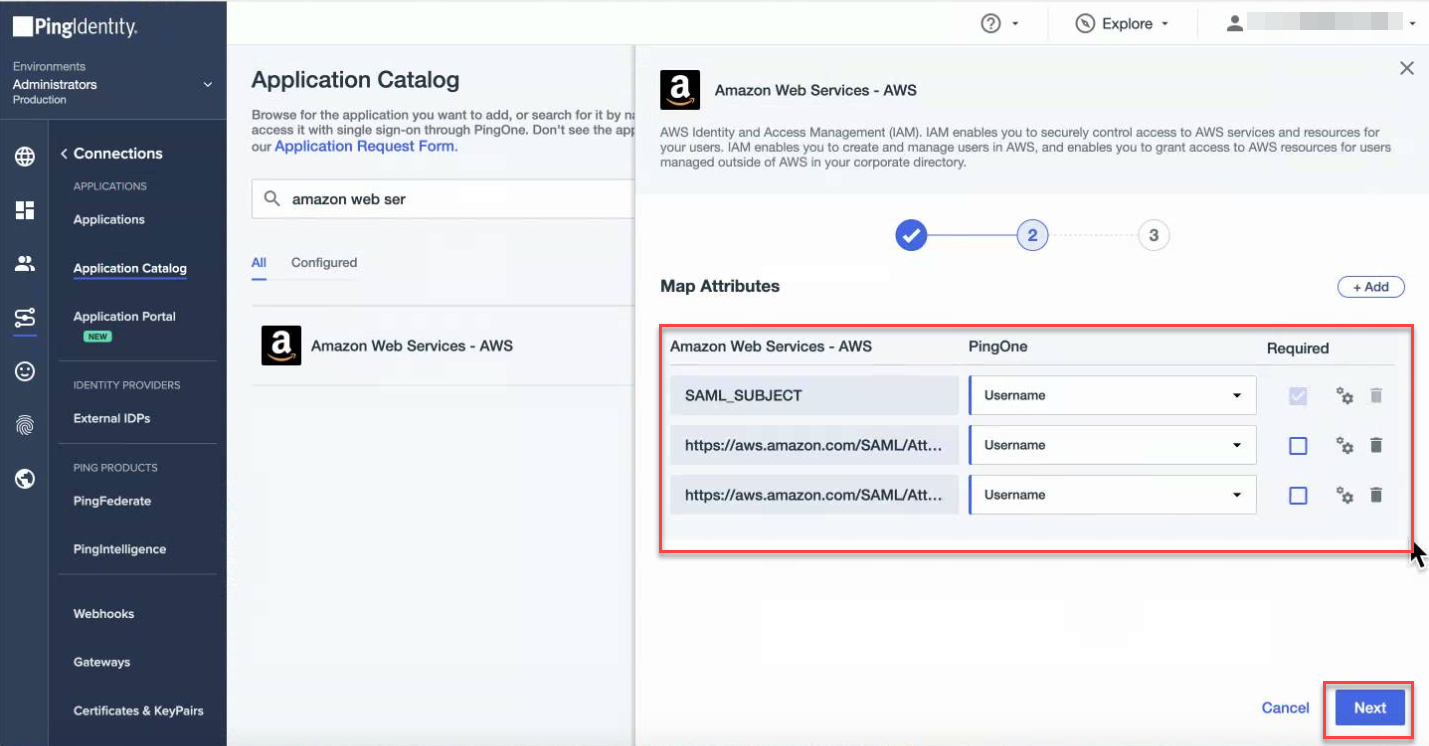Click the Amazon AWS logo in the panel header
Viewport: 1429px width, 746px height.
click(x=679, y=90)
